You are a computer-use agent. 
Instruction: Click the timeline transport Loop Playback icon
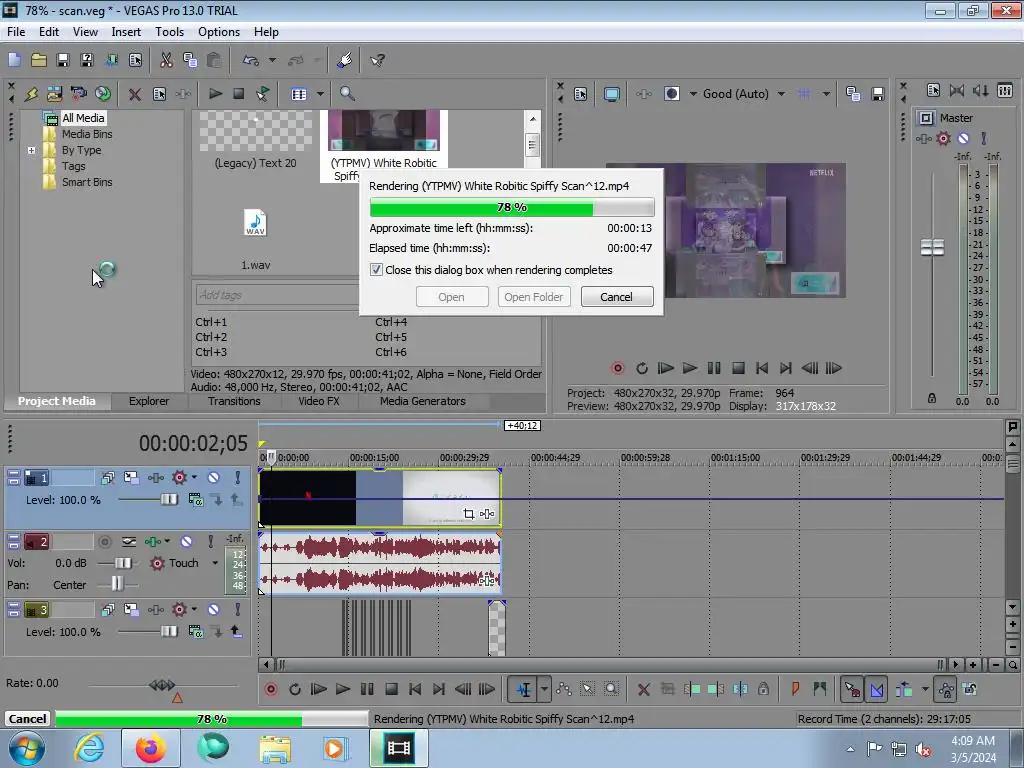coord(295,689)
